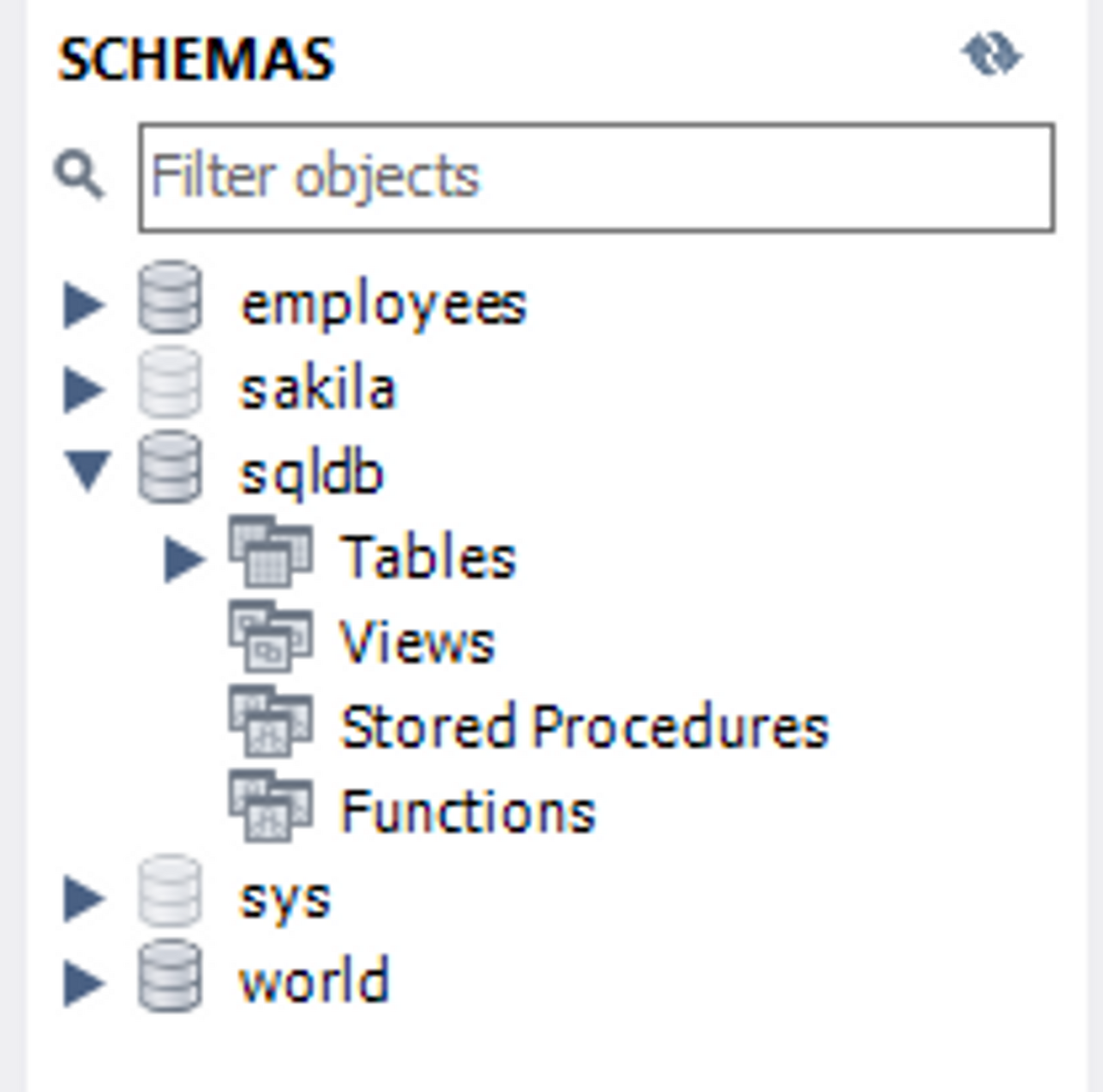1103x1092 pixels.
Task: Select the Functions tree label
Action: click(467, 811)
